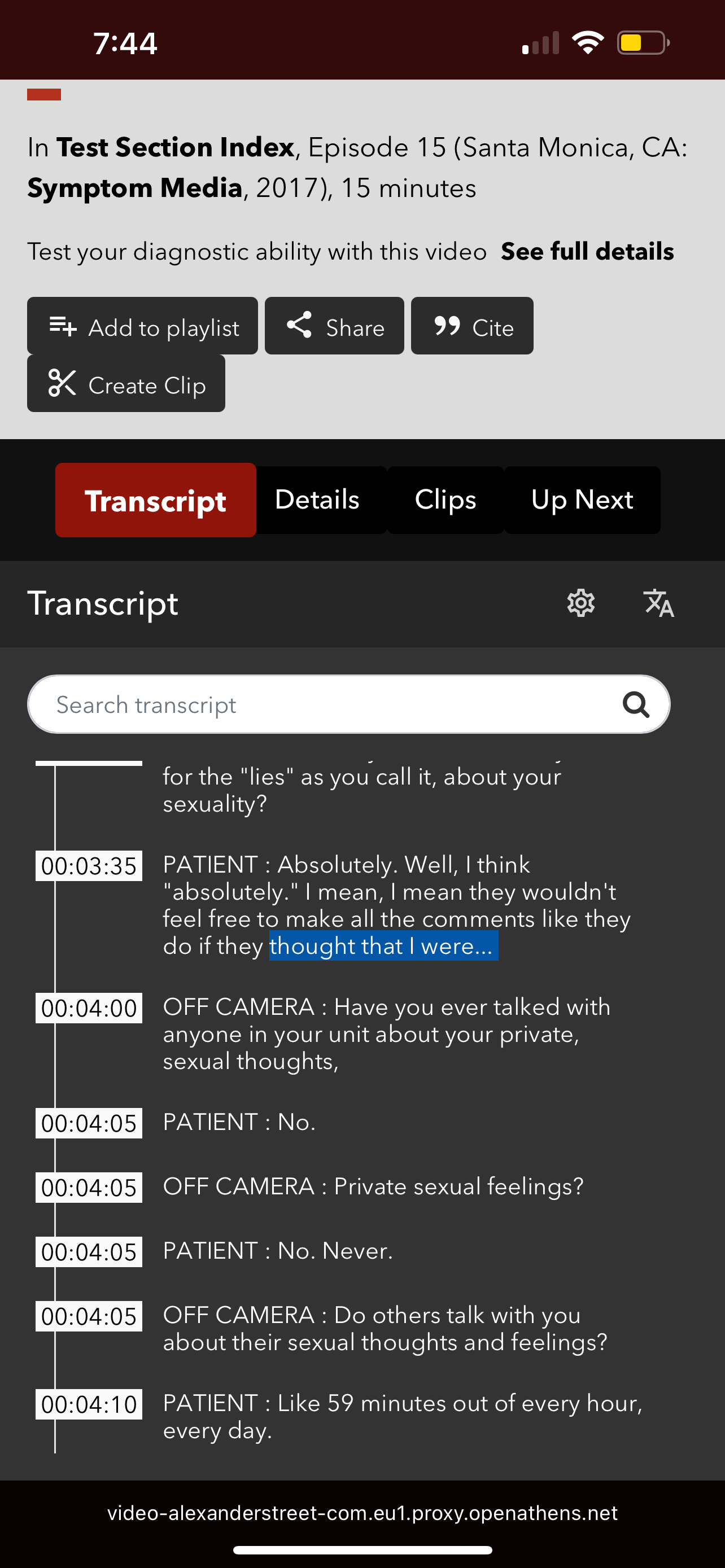Open the Symptom Media publisher link

point(135,189)
